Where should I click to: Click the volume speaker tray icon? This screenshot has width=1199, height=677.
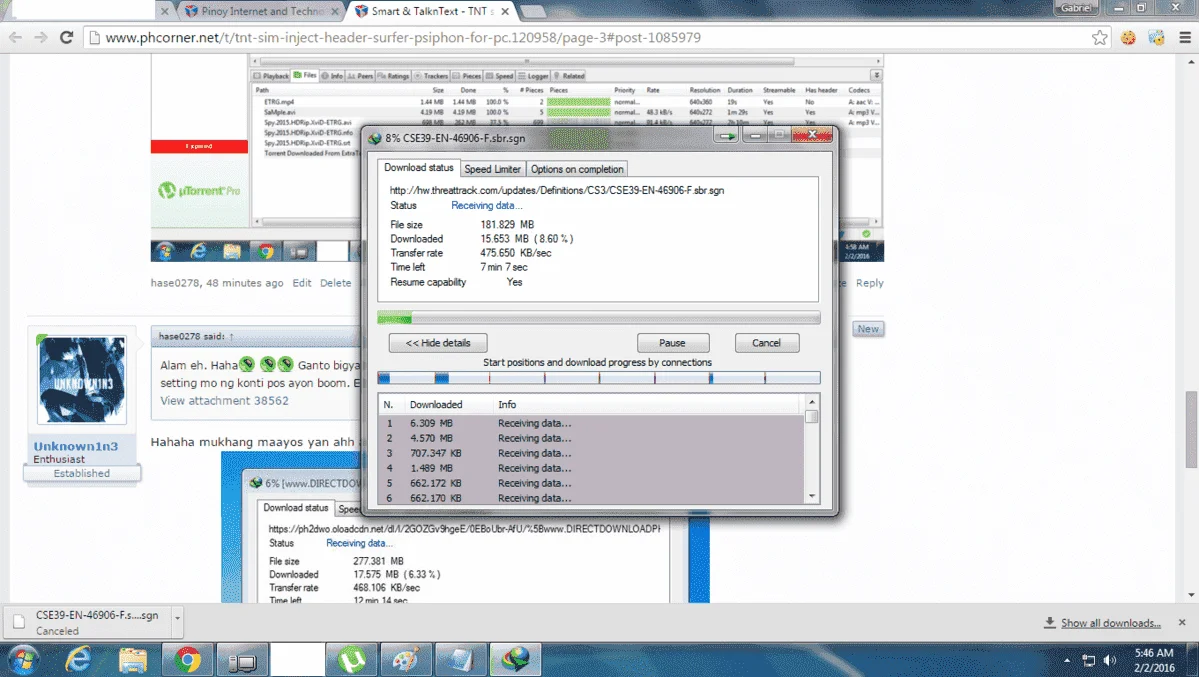[1110, 660]
